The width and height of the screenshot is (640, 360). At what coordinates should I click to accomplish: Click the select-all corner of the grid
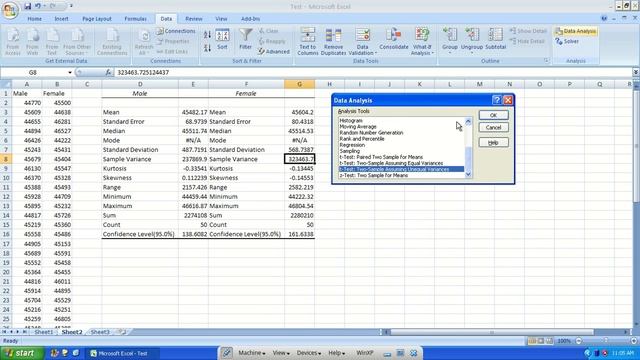click(6, 84)
